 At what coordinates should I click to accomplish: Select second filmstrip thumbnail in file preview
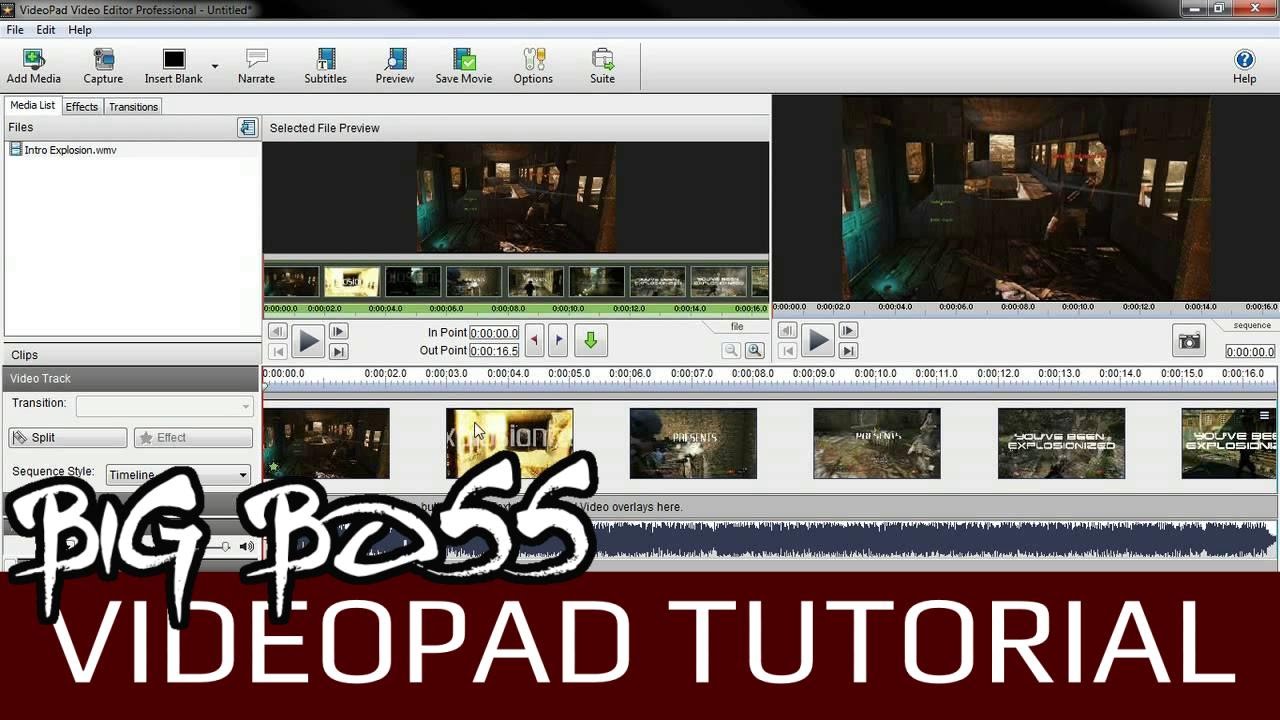pos(352,282)
